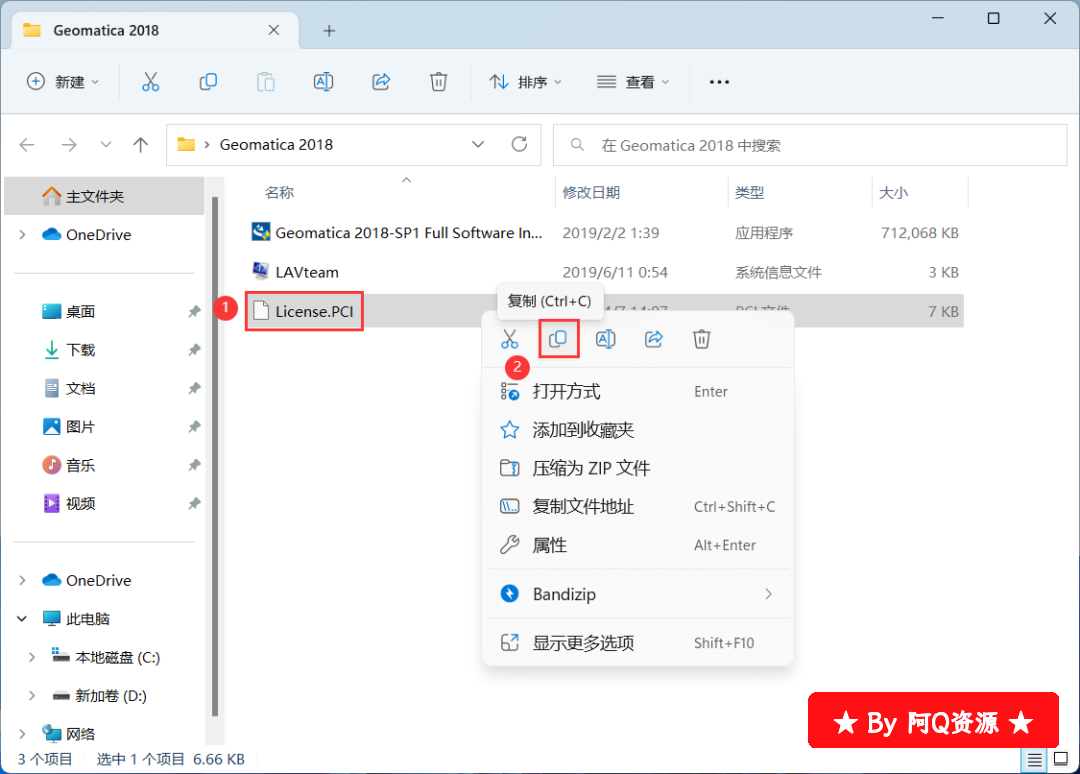Click the Rename icon in the top toolbar
The image size is (1080, 774).
coord(323,82)
